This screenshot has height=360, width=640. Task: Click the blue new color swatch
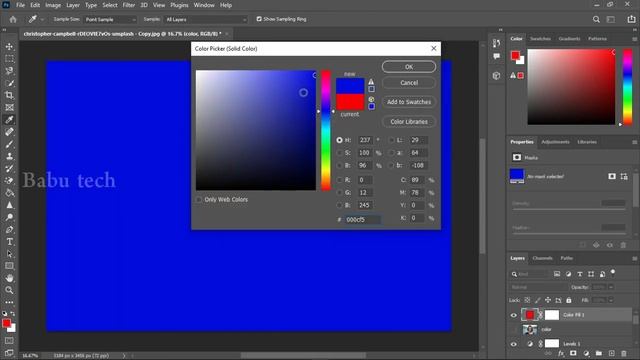click(350, 86)
